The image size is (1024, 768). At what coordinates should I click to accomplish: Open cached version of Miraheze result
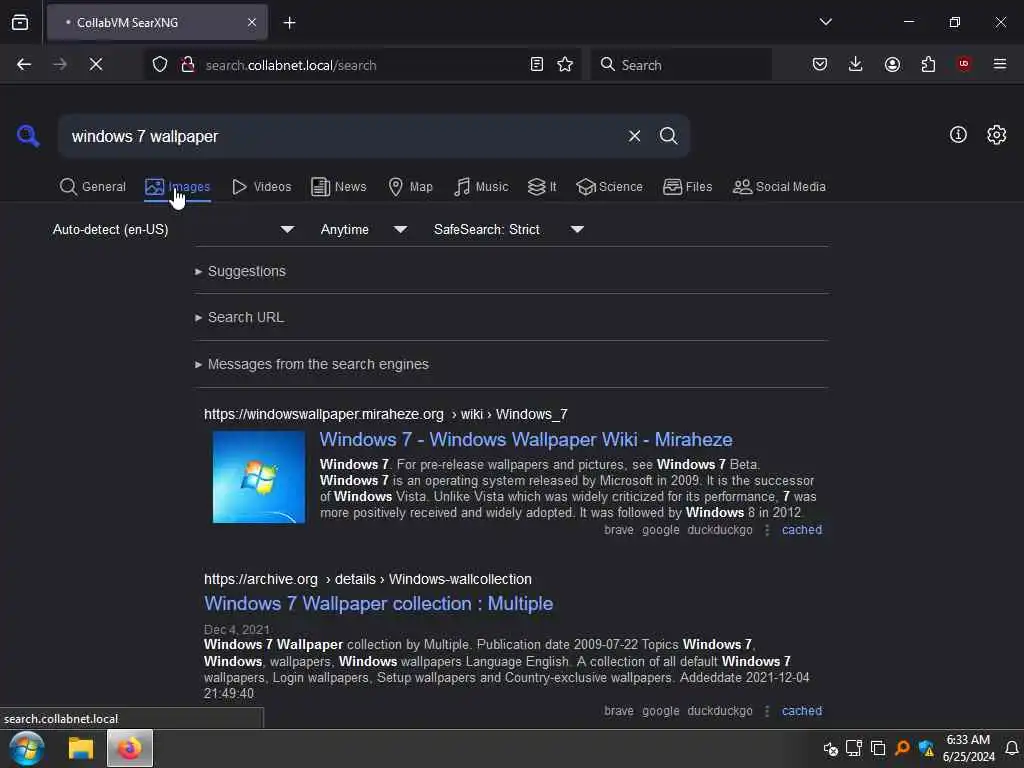(801, 530)
